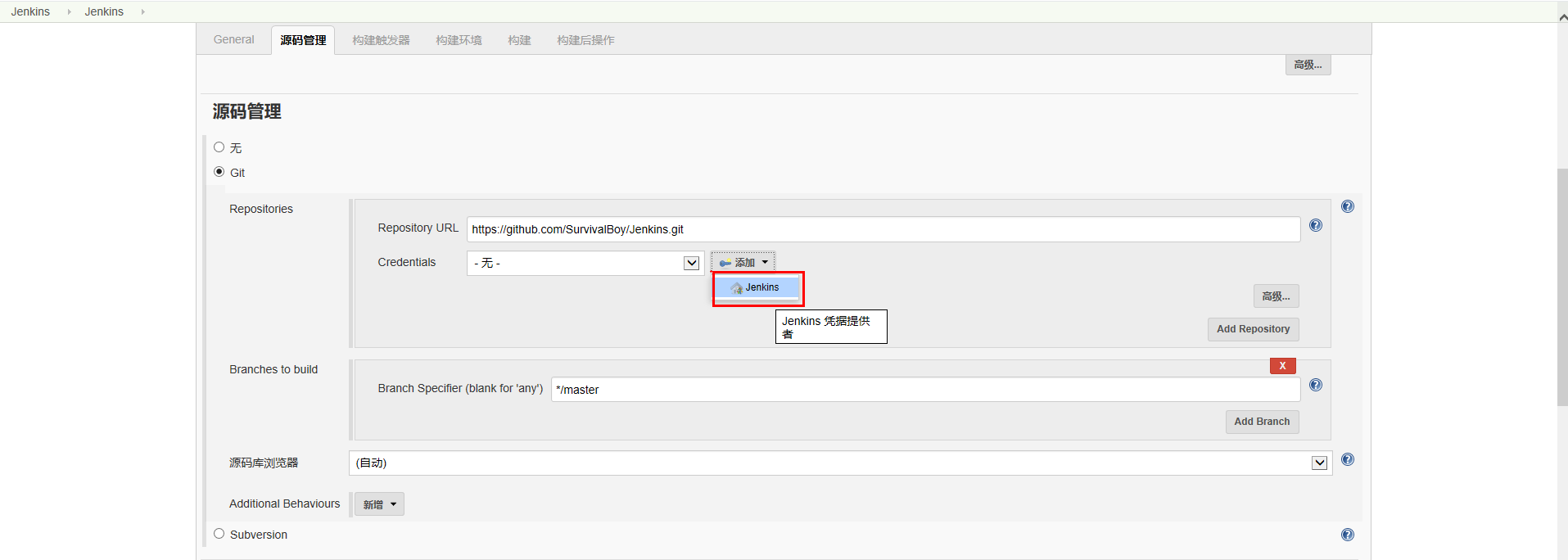The height and width of the screenshot is (560, 1568).
Task: Click the Additional Behaviours label
Action: [284, 504]
